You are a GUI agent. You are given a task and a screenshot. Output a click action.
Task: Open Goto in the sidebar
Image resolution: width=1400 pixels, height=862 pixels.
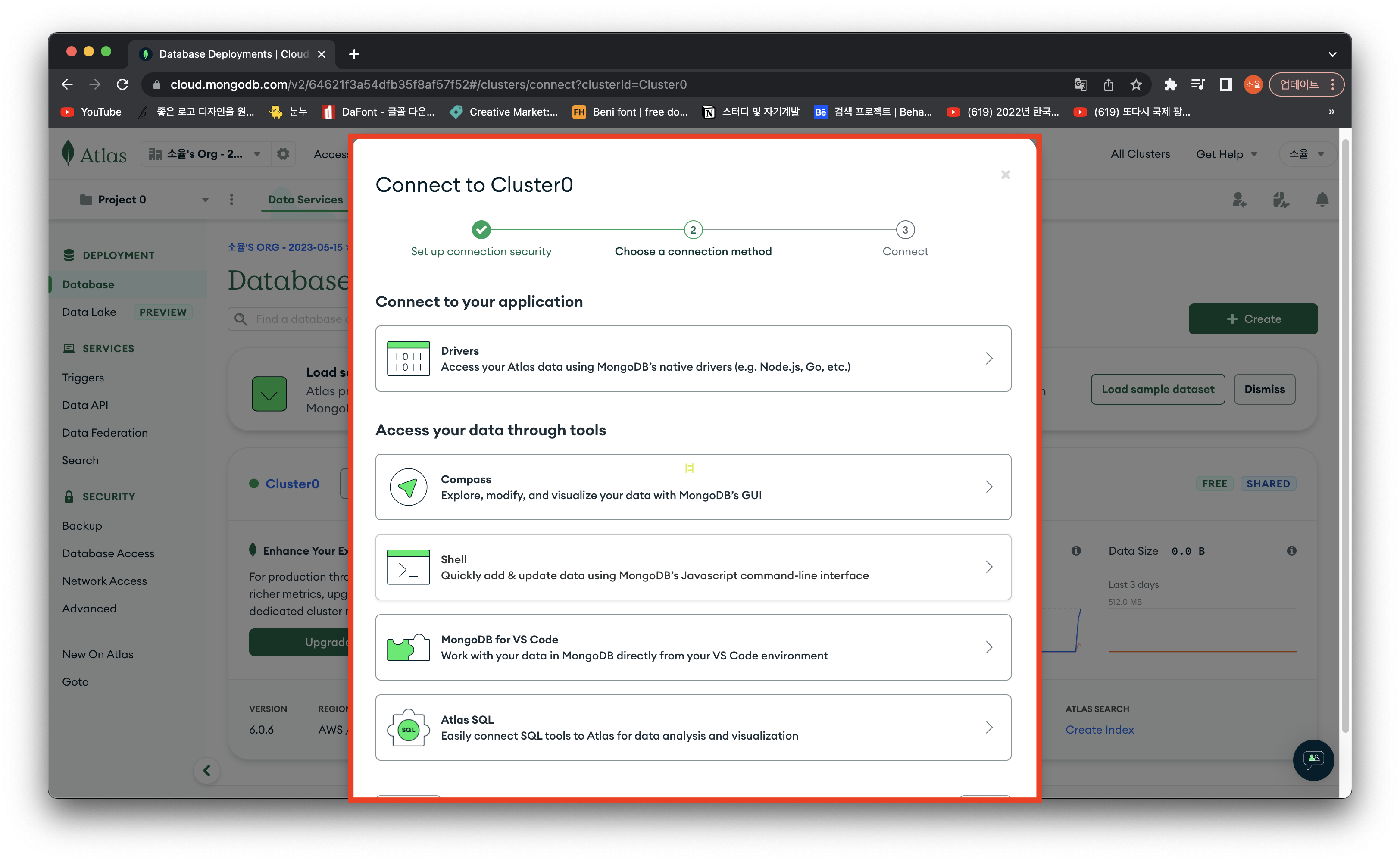coord(75,681)
